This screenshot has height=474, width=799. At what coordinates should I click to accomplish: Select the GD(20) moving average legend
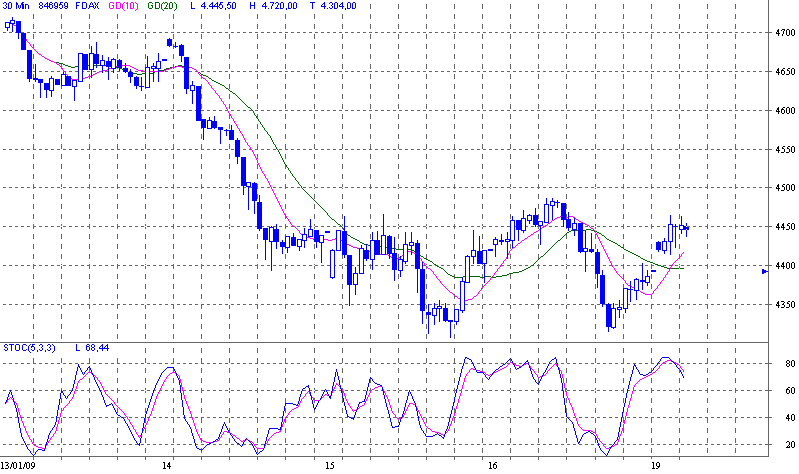(162, 6)
